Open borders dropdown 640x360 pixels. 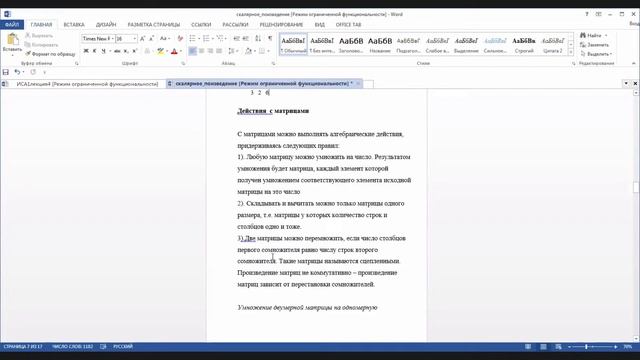click(268, 51)
